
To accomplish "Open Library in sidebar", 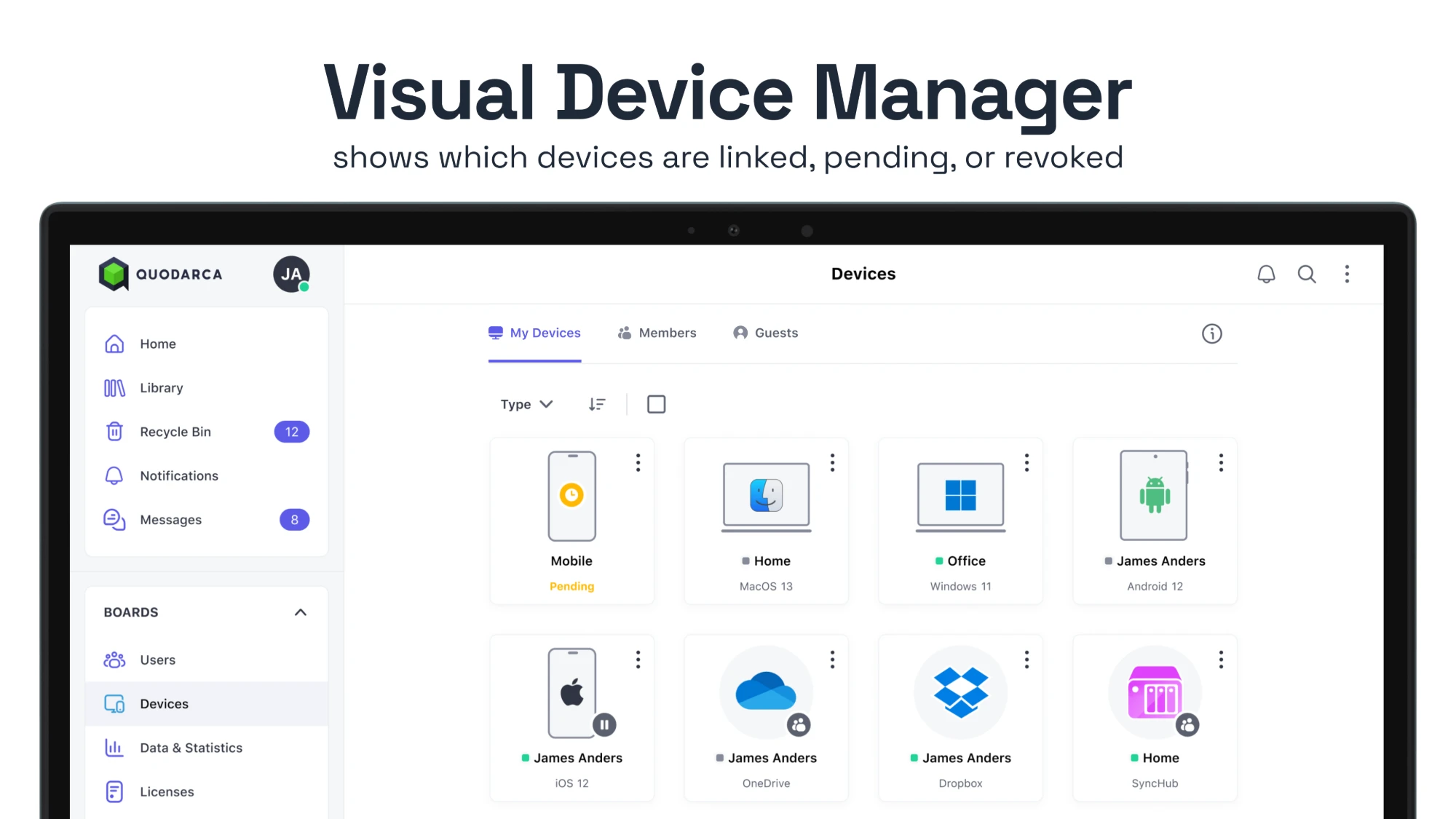I will [x=207, y=388].
